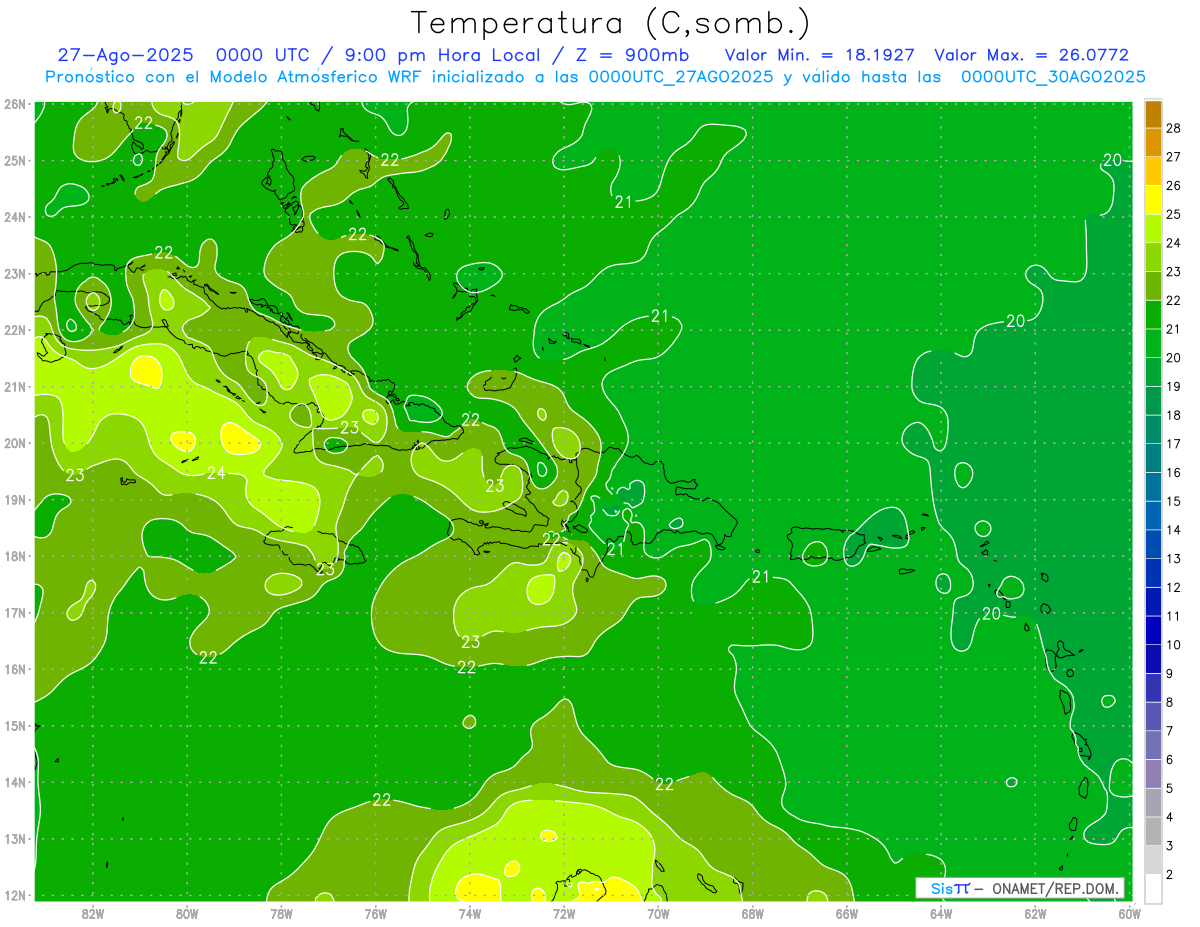Click the 'Sisπ – ONAMET/REP.DOM.' credit label

click(1020, 888)
